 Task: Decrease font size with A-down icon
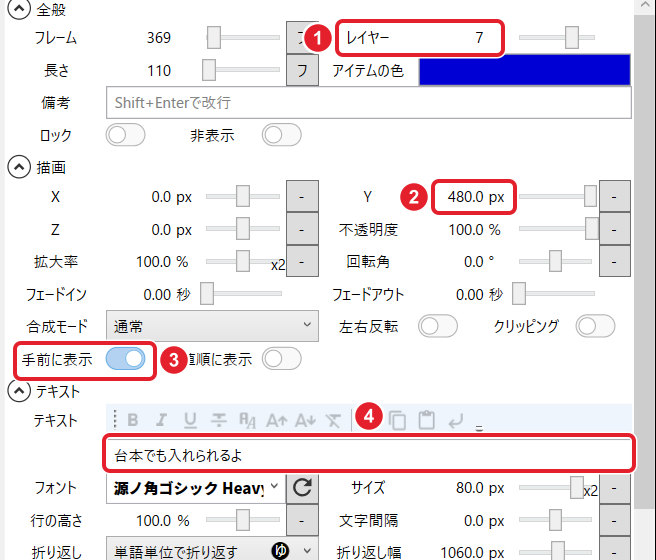305,420
